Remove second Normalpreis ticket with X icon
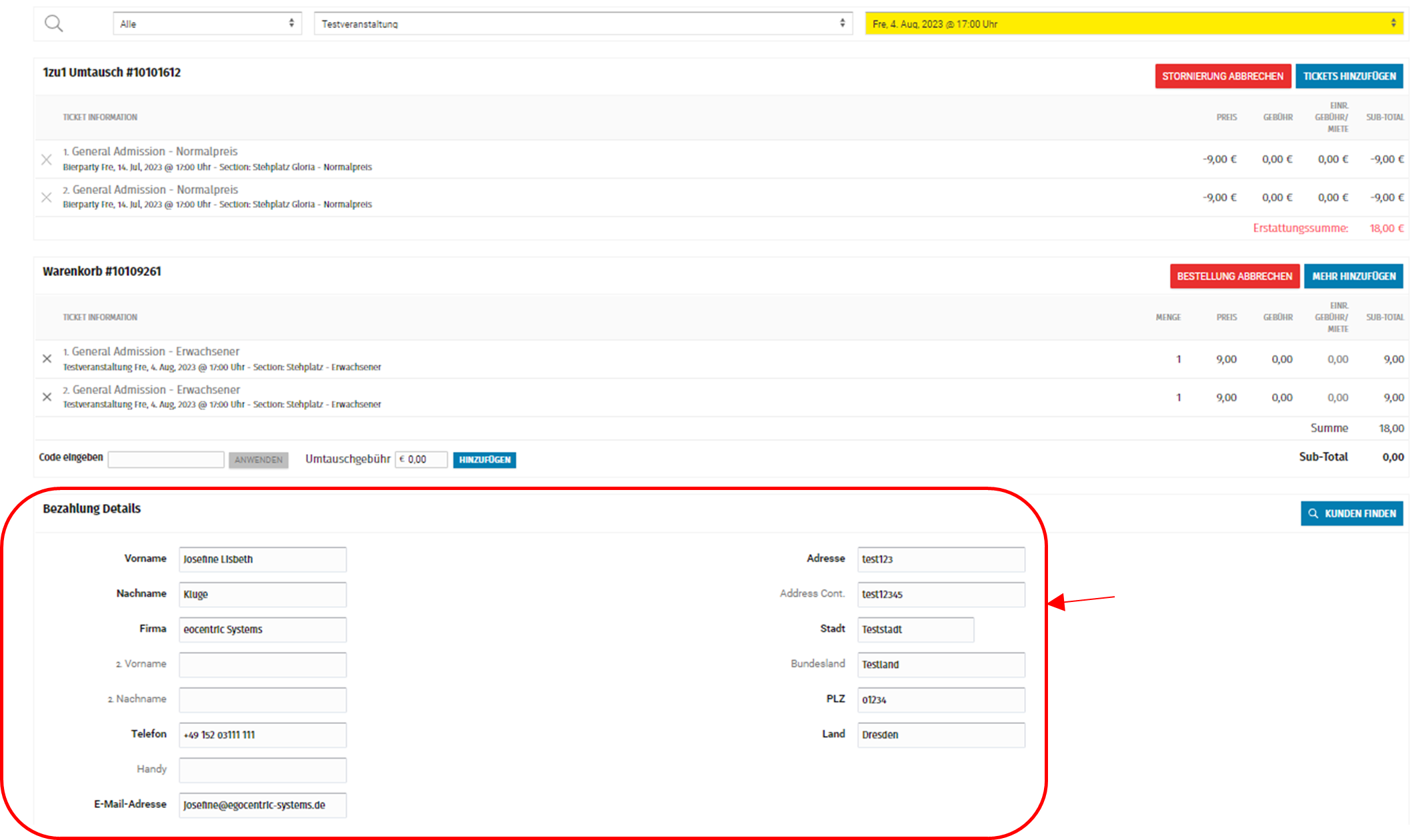The width and height of the screenshot is (1416, 840). click(x=47, y=197)
